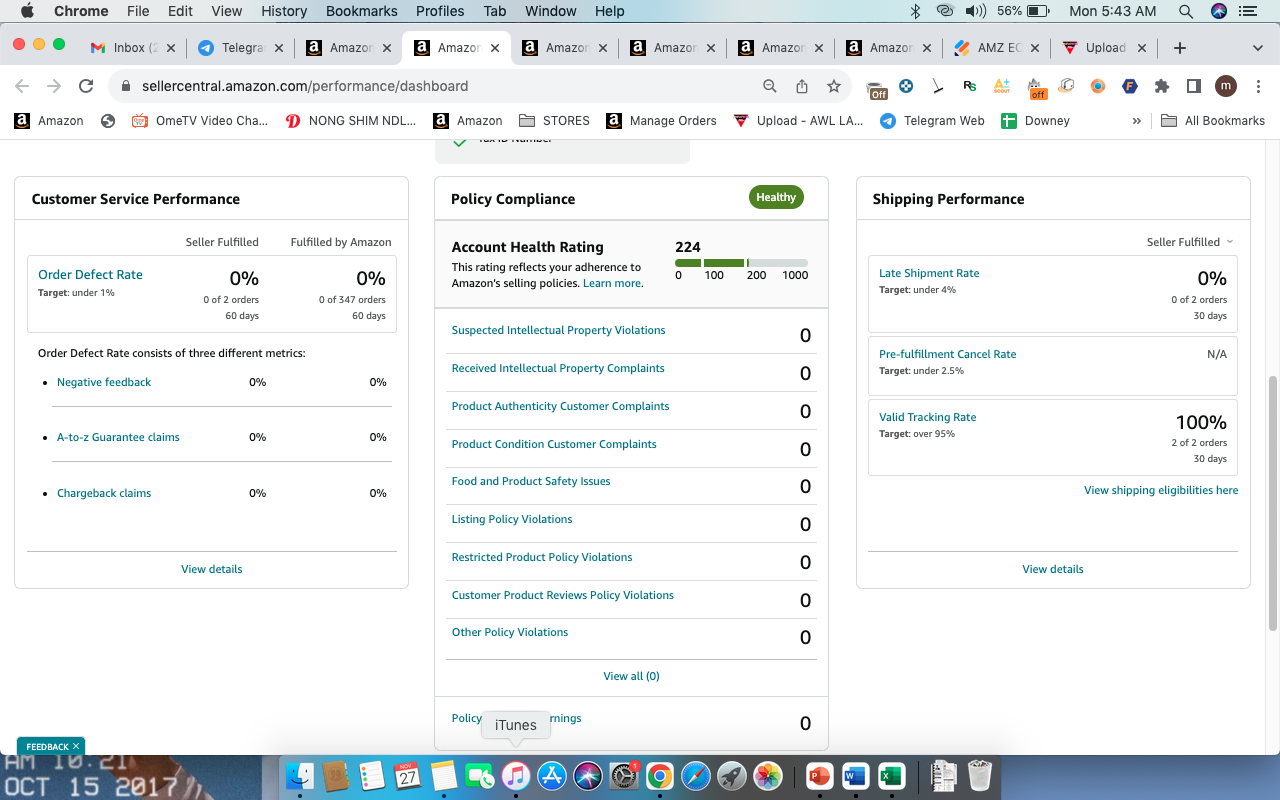
Task: Open the Late Shipment Rate link
Action: [929, 273]
